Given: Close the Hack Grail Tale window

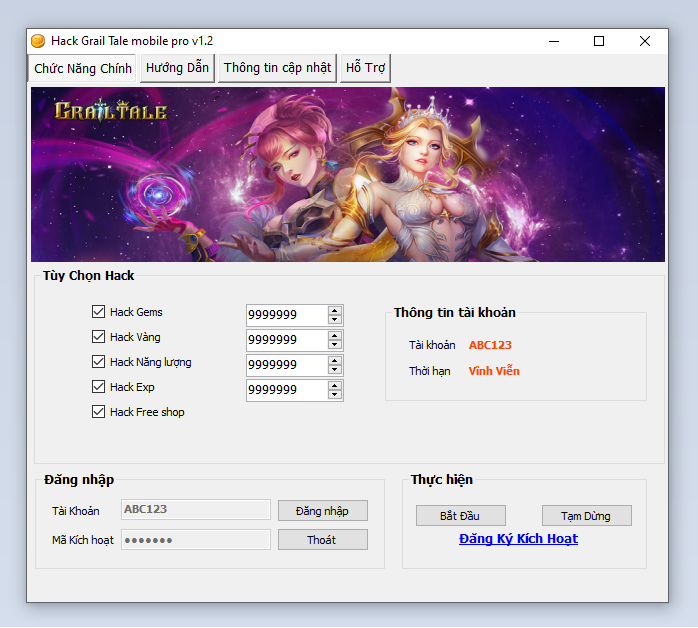Looking at the screenshot, I should click(x=645, y=41).
